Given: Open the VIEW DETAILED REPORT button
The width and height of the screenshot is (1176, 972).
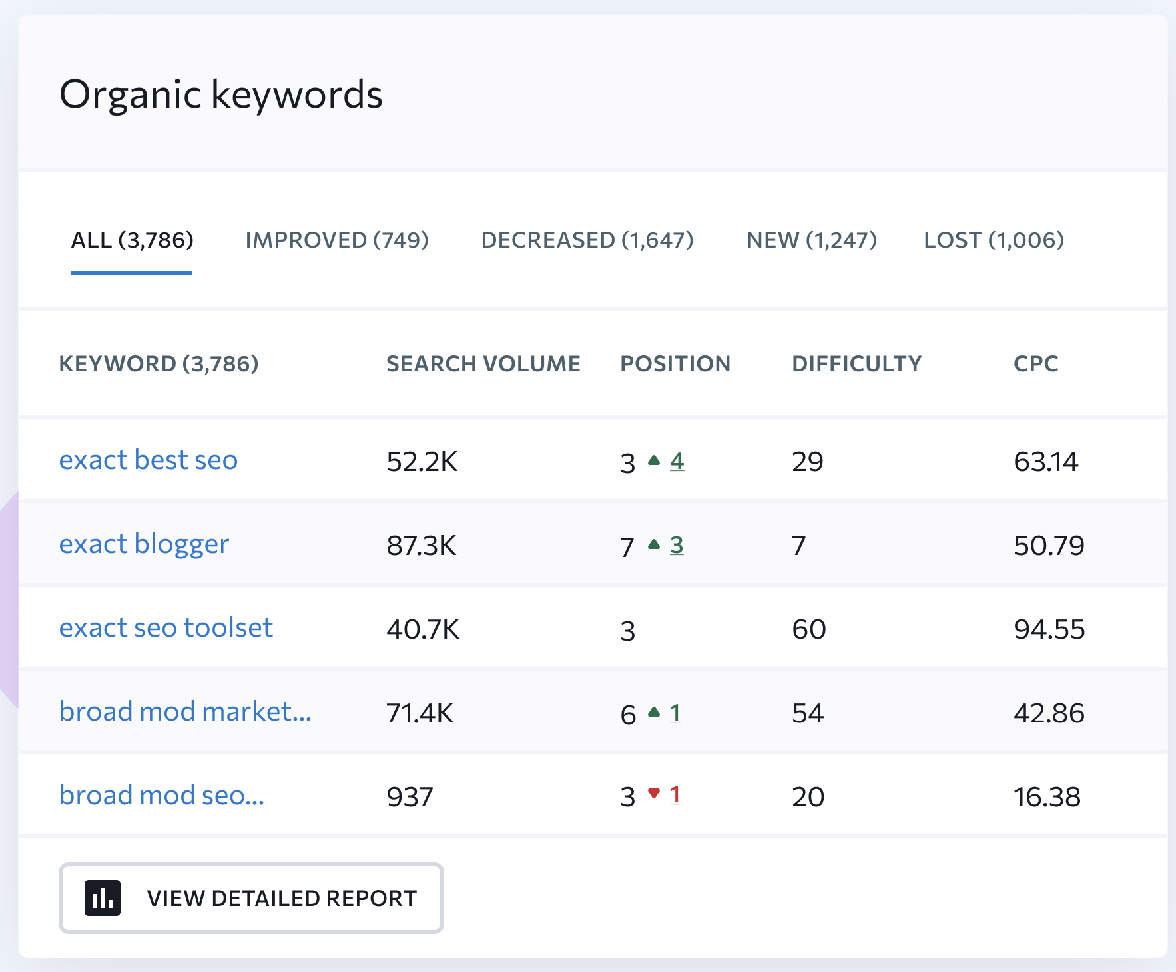Looking at the screenshot, I should tap(251, 898).
